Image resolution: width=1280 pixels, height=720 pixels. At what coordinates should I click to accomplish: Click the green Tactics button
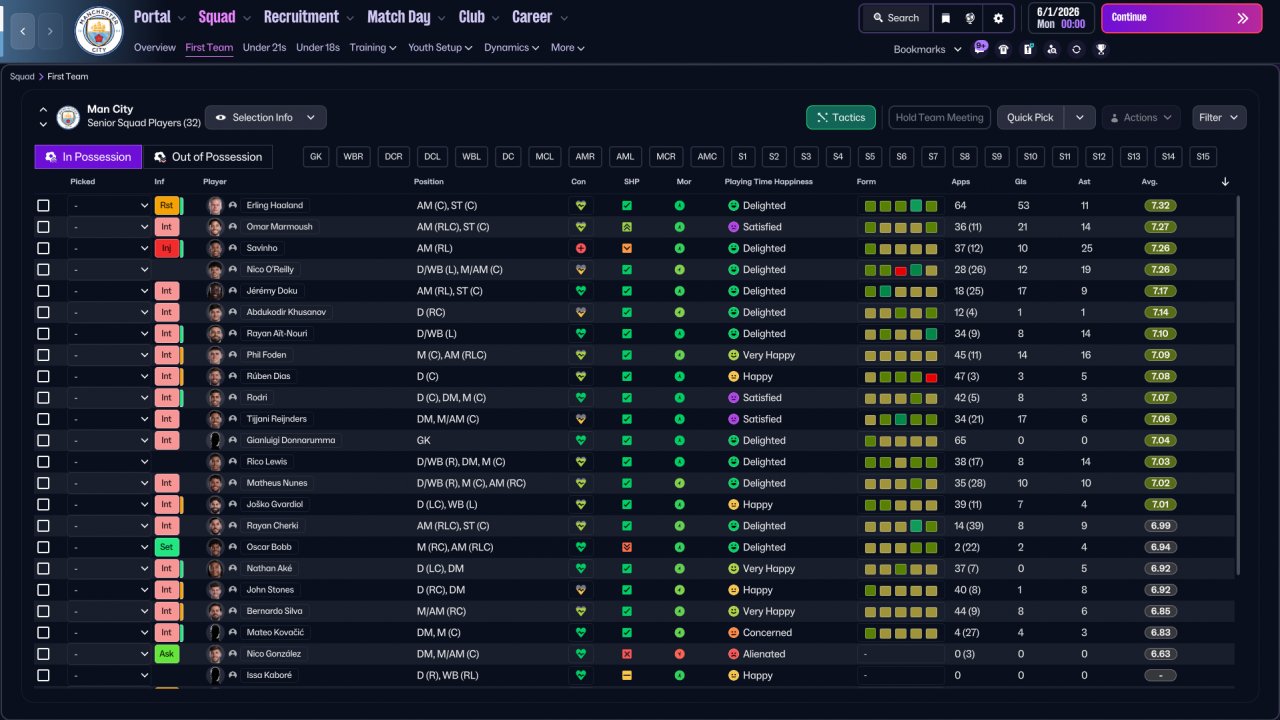[x=840, y=118]
